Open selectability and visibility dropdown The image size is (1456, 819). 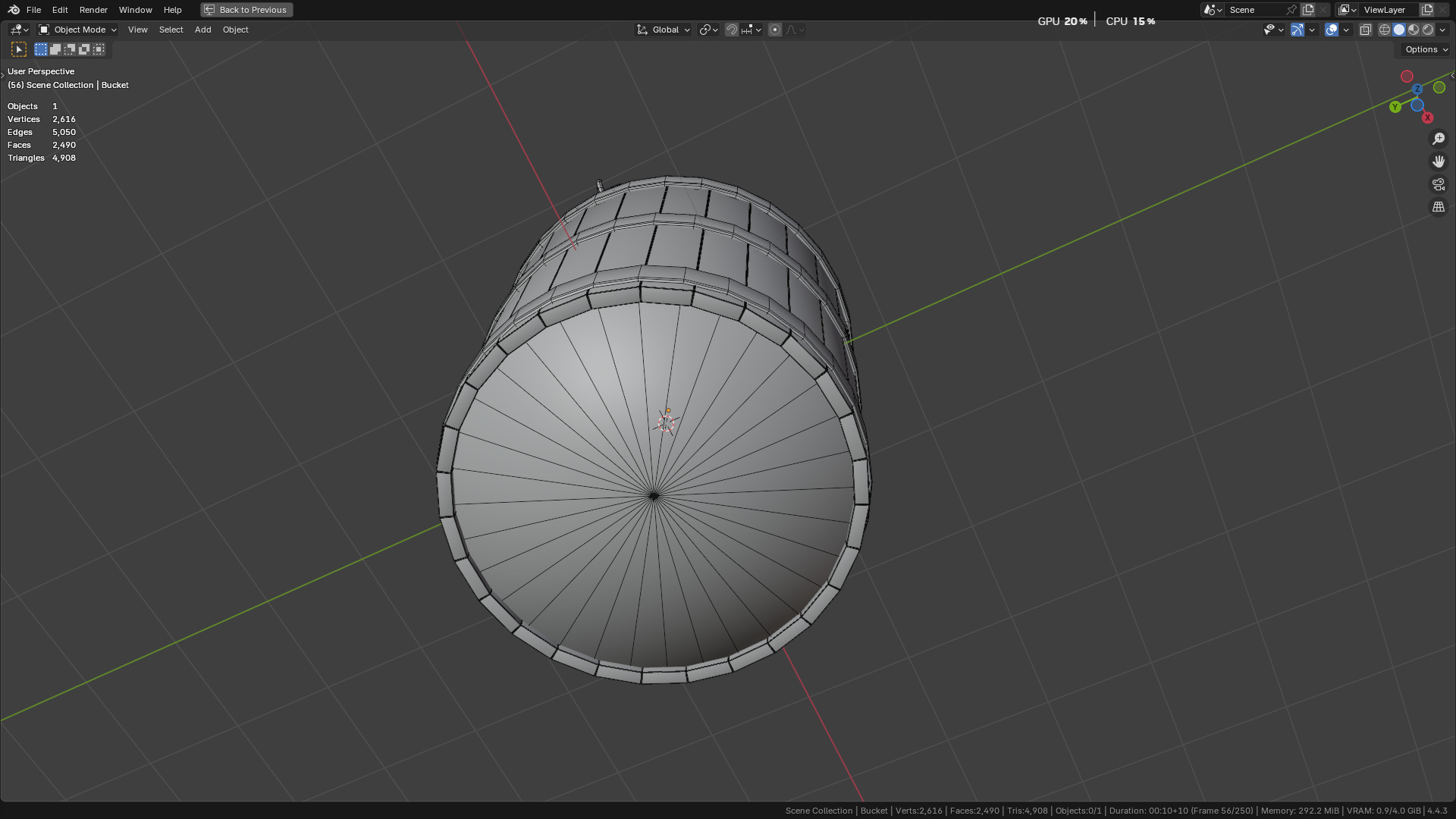click(1273, 30)
